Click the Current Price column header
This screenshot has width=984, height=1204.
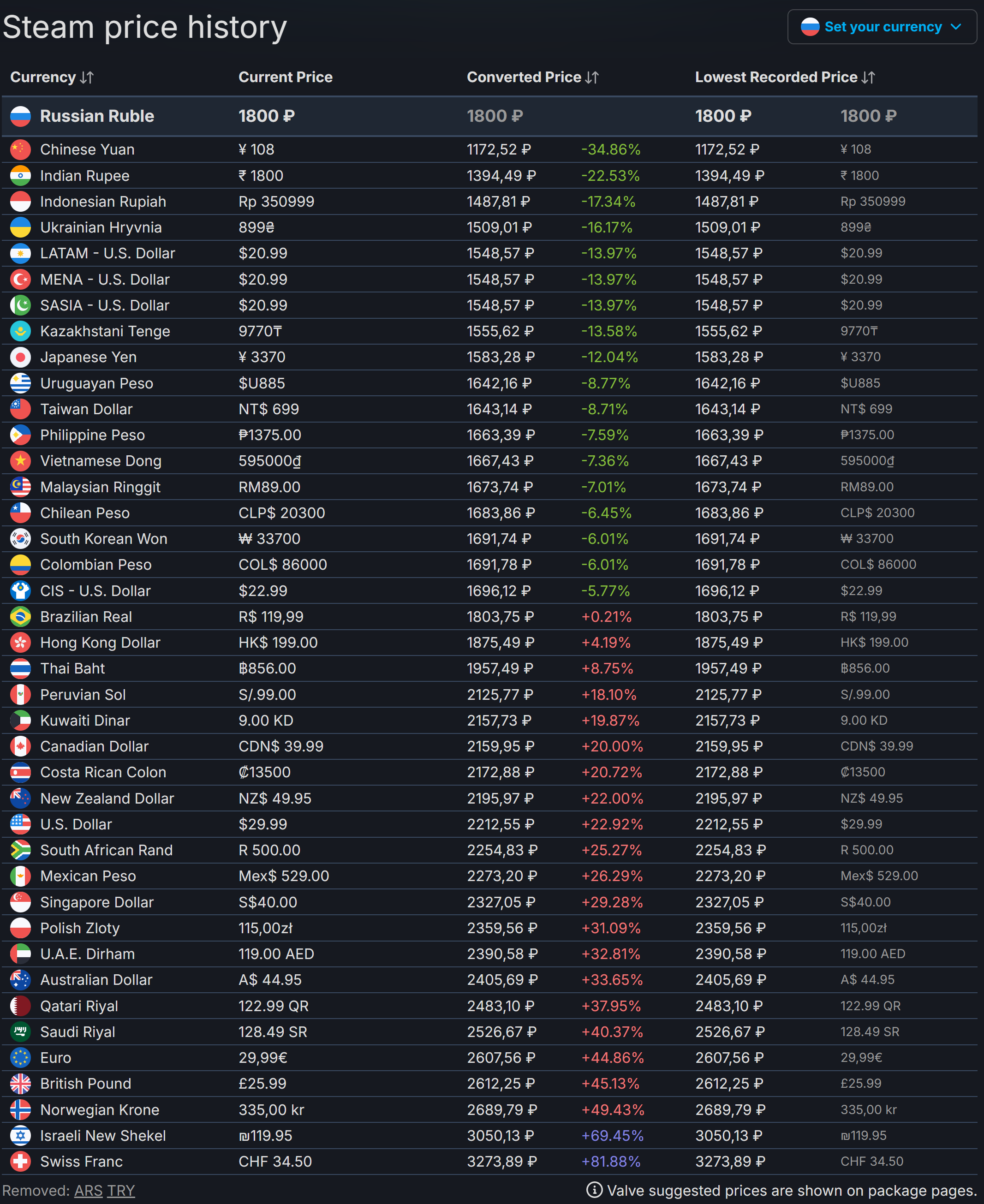point(285,77)
